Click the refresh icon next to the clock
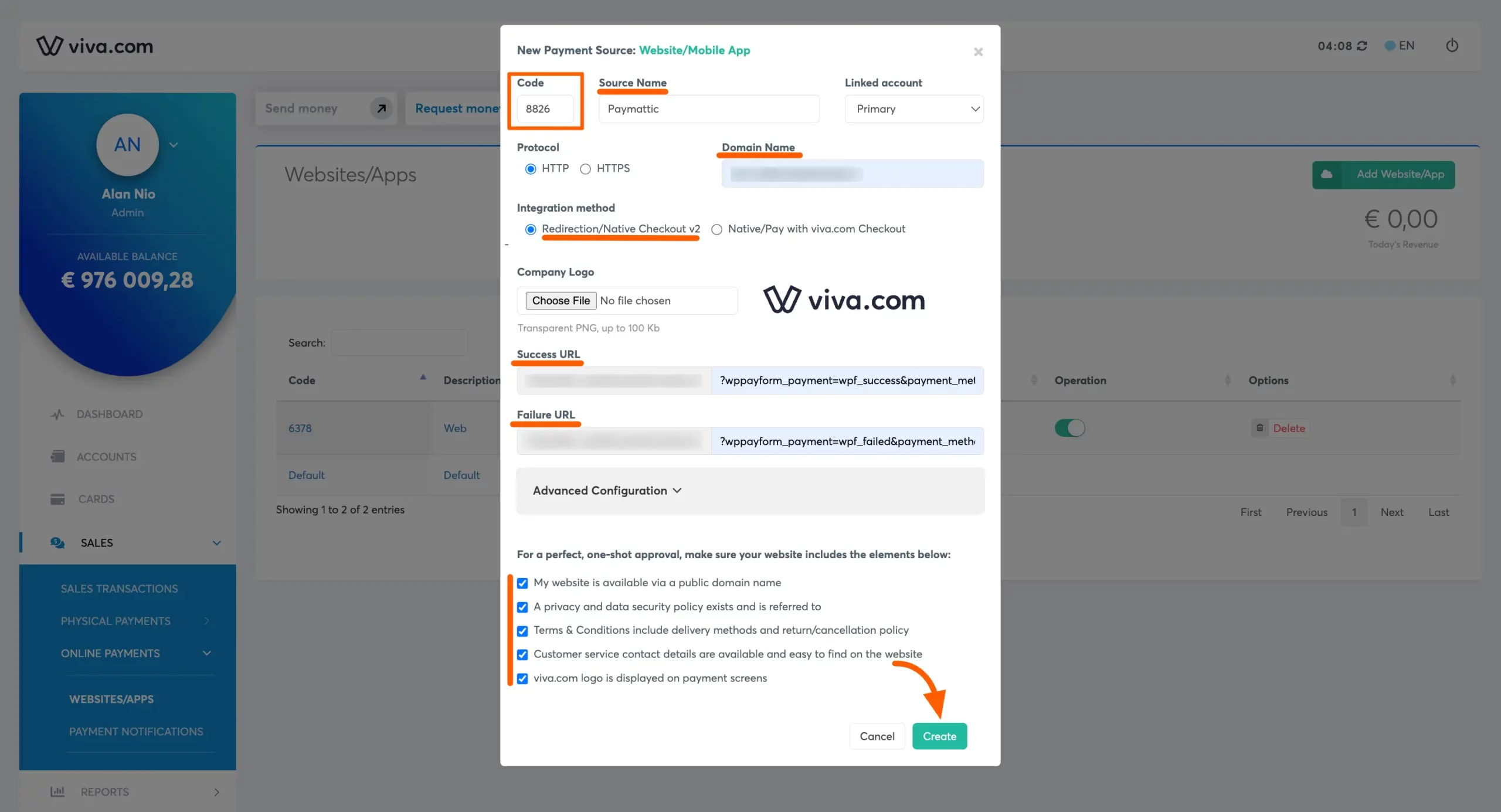The height and width of the screenshot is (812, 1501). pyautogui.click(x=1363, y=45)
